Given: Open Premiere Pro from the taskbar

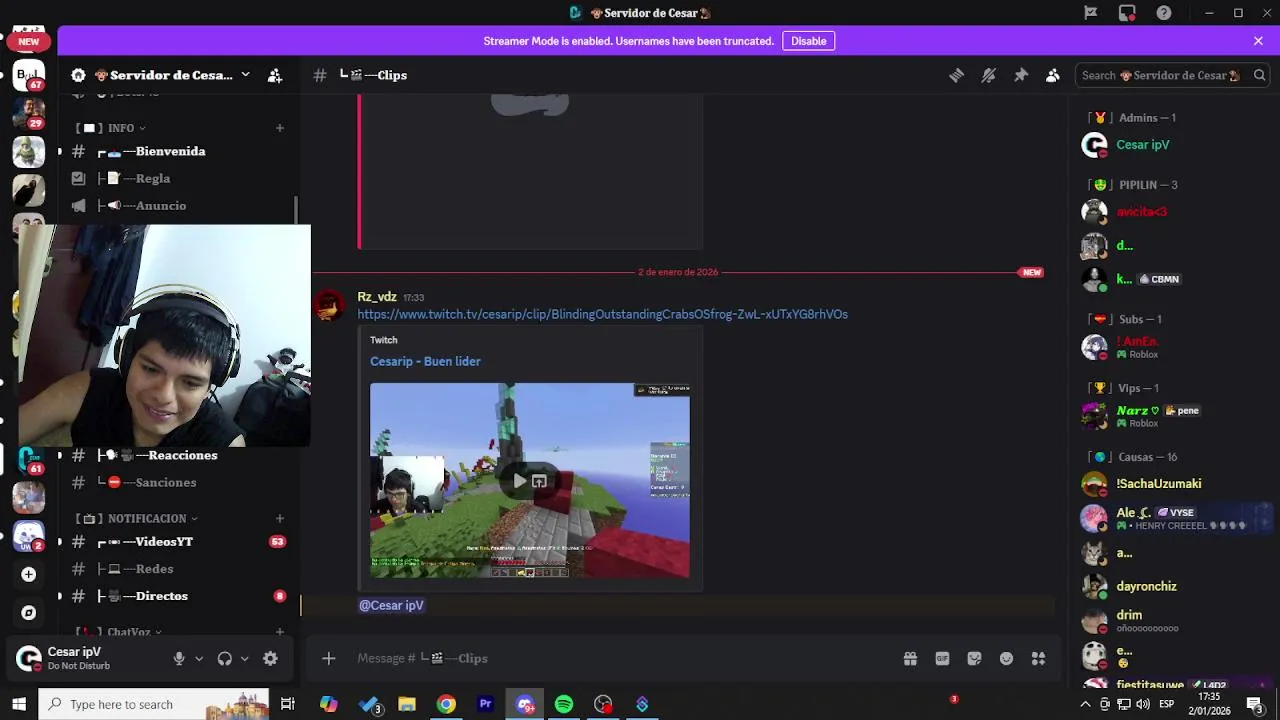Looking at the screenshot, I should [485, 704].
